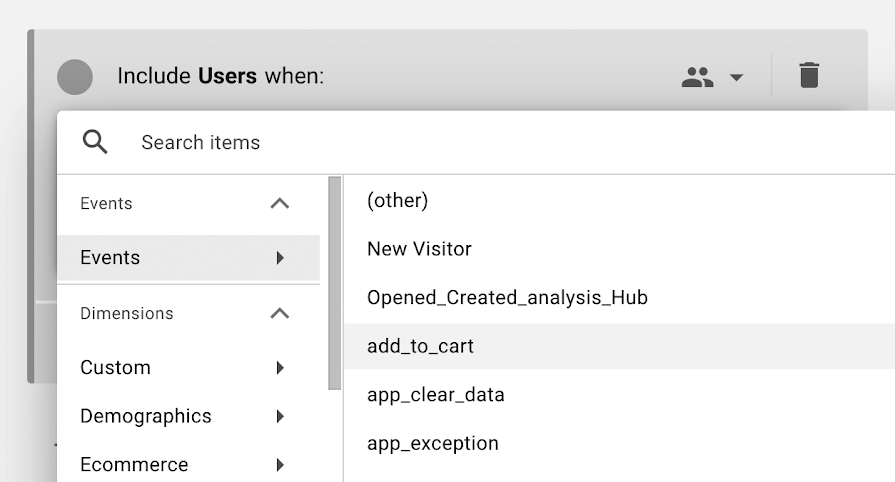
Task: Open the Custom dimensions category
Action: click(x=188, y=367)
